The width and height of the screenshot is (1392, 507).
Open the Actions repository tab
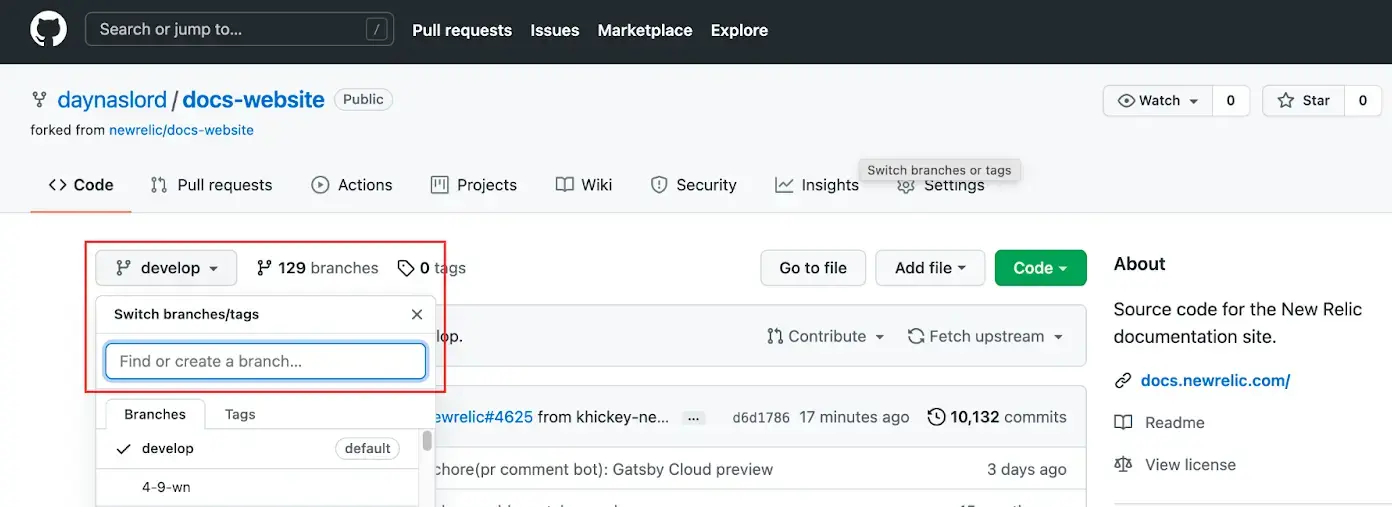[x=352, y=185]
